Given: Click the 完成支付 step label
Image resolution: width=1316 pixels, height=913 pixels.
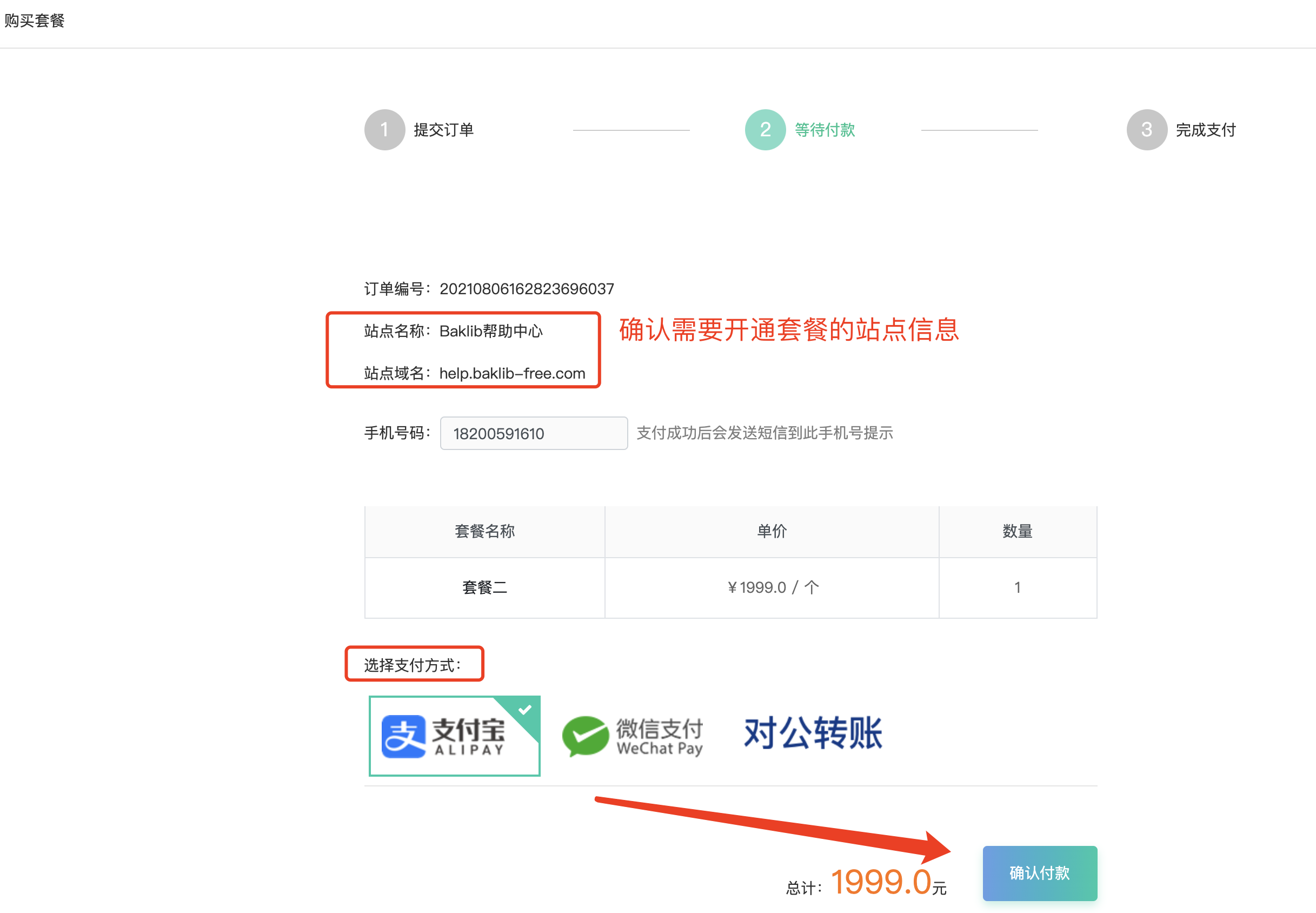Looking at the screenshot, I should [1206, 130].
